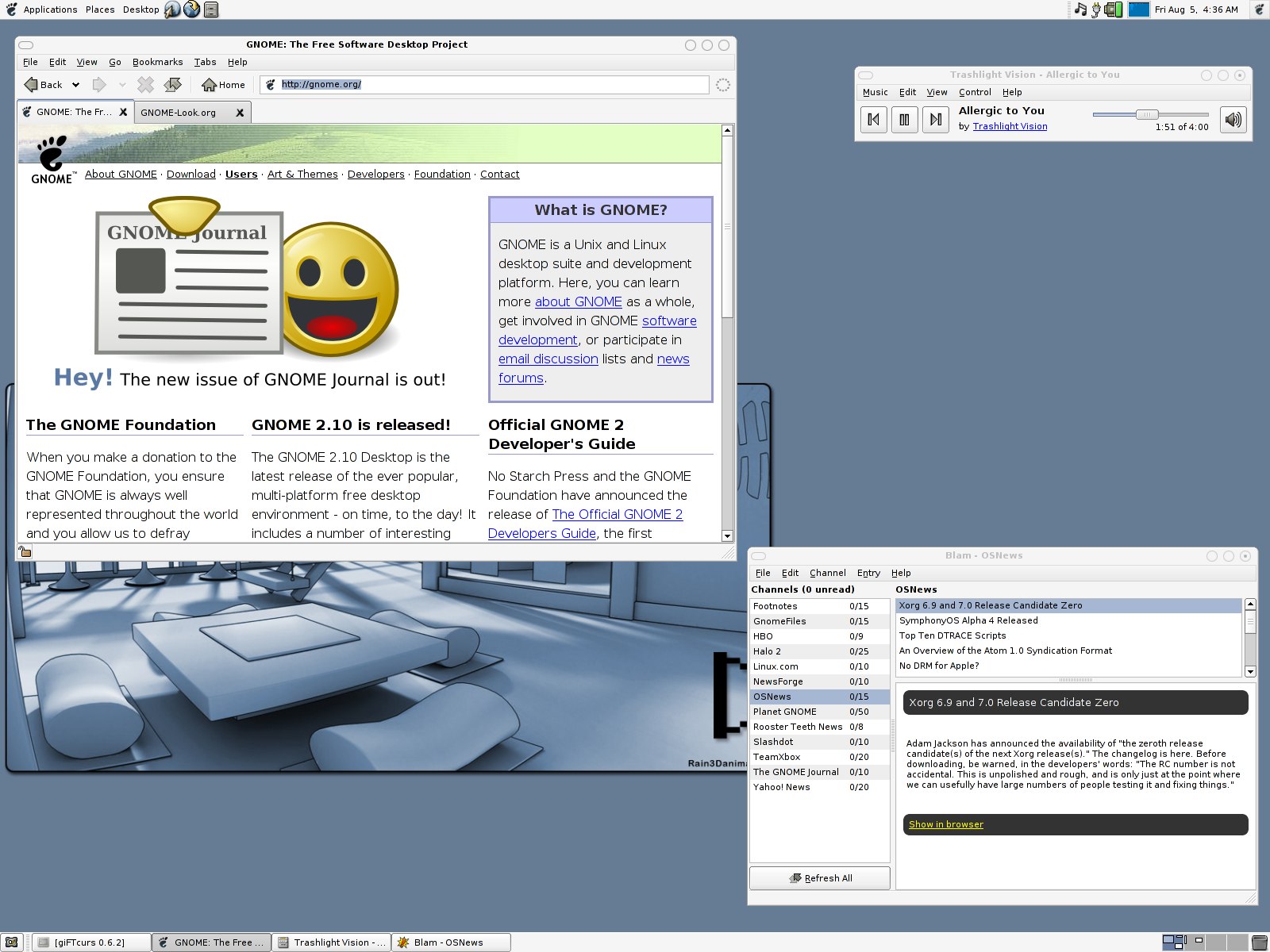1270x952 pixels.
Task: Select the Halo 2 channel
Action: [819, 651]
